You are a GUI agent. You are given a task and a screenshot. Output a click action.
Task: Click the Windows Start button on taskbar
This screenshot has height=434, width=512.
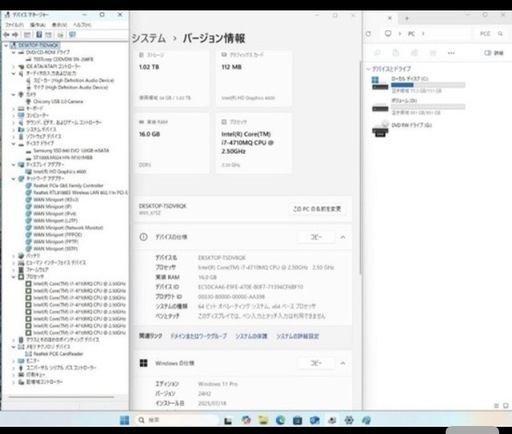click(x=124, y=420)
